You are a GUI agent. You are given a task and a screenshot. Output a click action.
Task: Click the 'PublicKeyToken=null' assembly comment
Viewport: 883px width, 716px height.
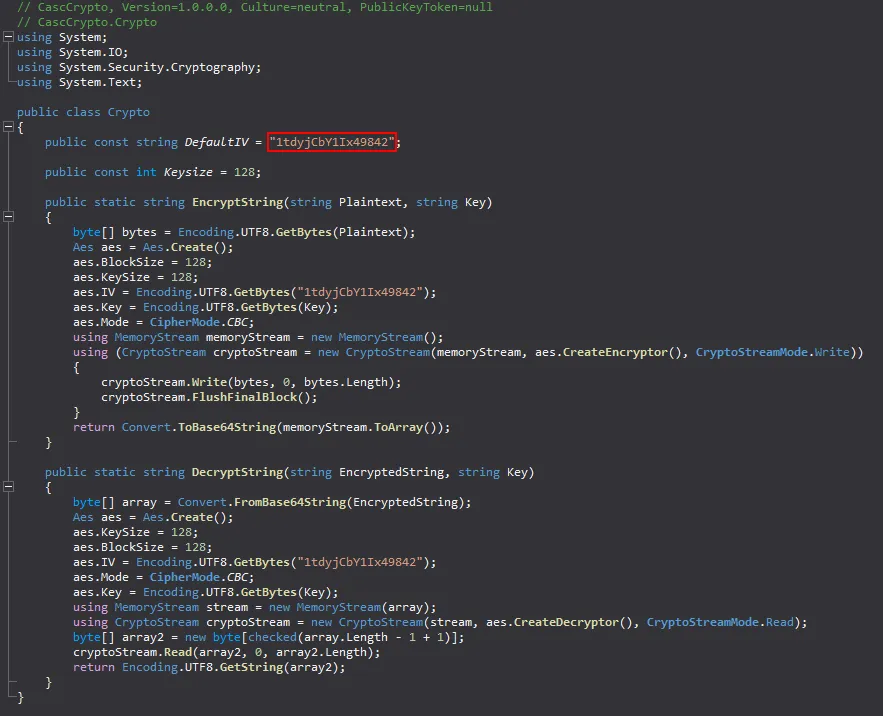[x=426, y=7]
